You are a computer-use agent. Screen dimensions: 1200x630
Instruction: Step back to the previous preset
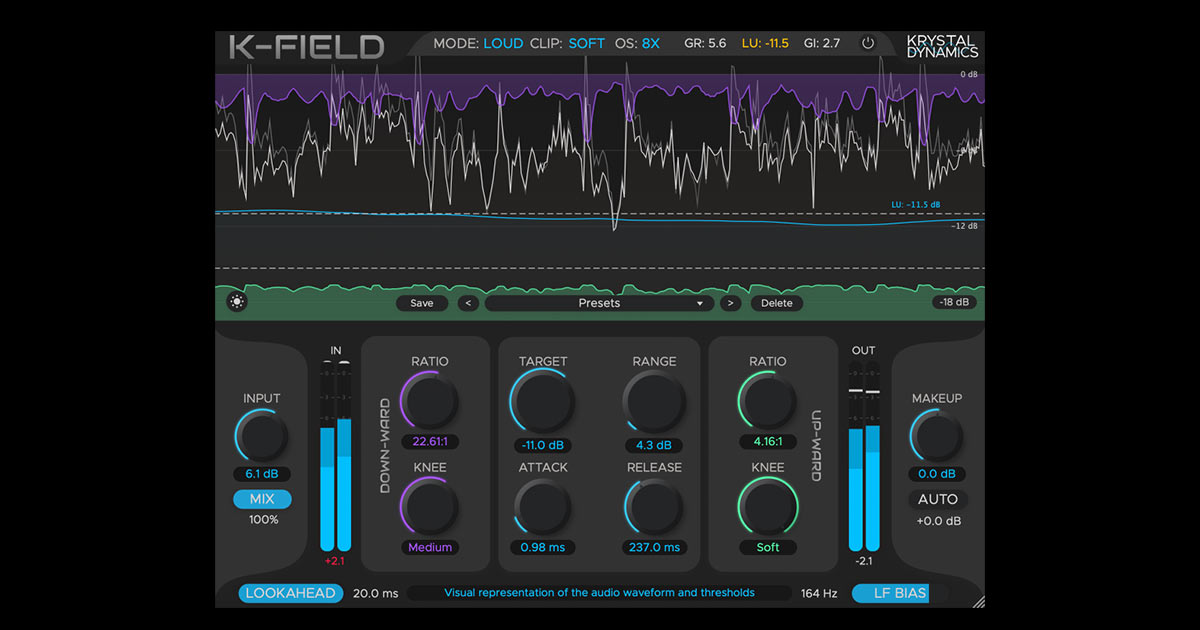pos(468,302)
